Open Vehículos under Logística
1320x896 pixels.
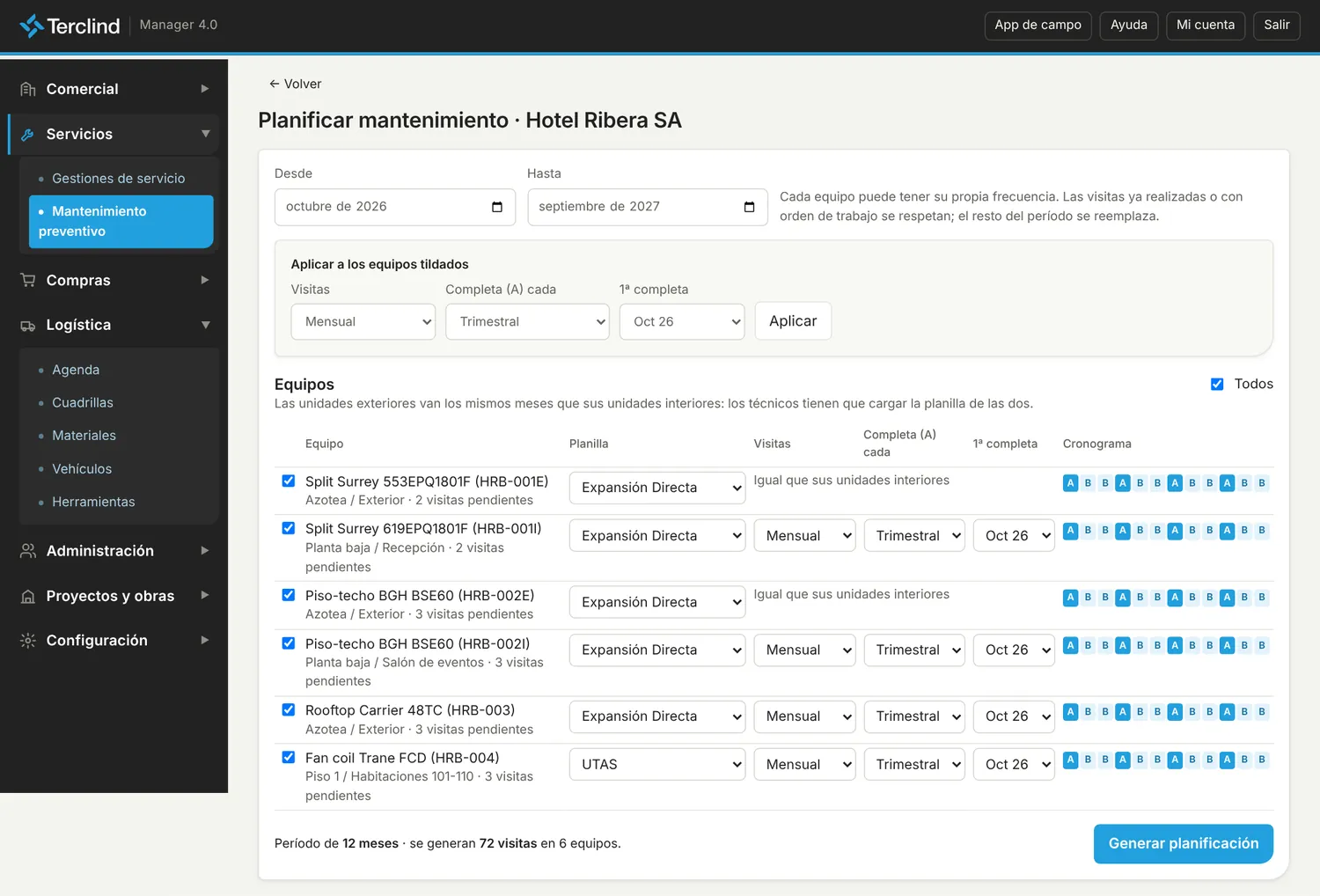coord(82,469)
